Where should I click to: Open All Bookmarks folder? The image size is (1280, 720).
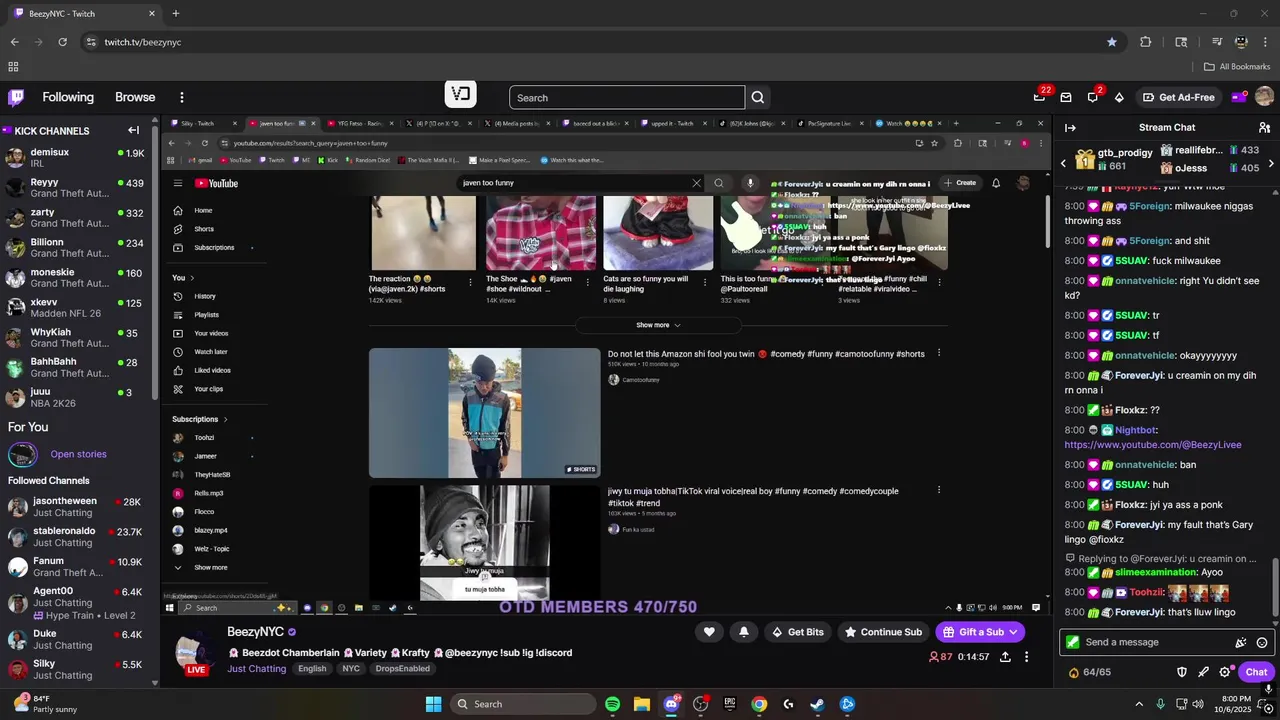pyautogui.click(x=1237, y=67)
